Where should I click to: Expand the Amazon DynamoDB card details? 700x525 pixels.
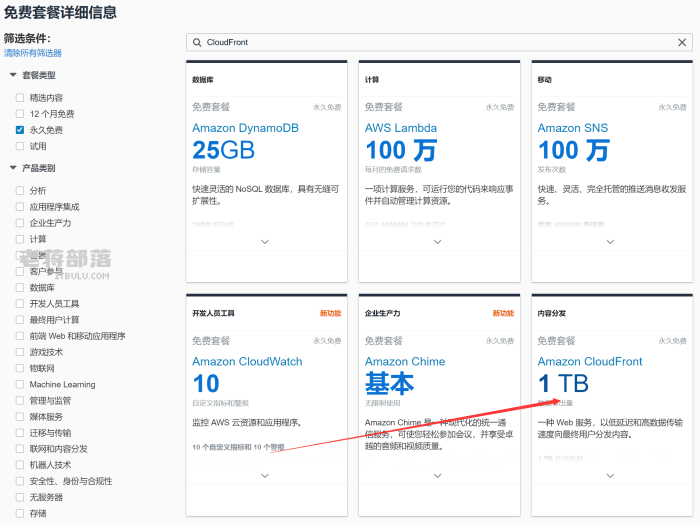(x=265, y=242)
